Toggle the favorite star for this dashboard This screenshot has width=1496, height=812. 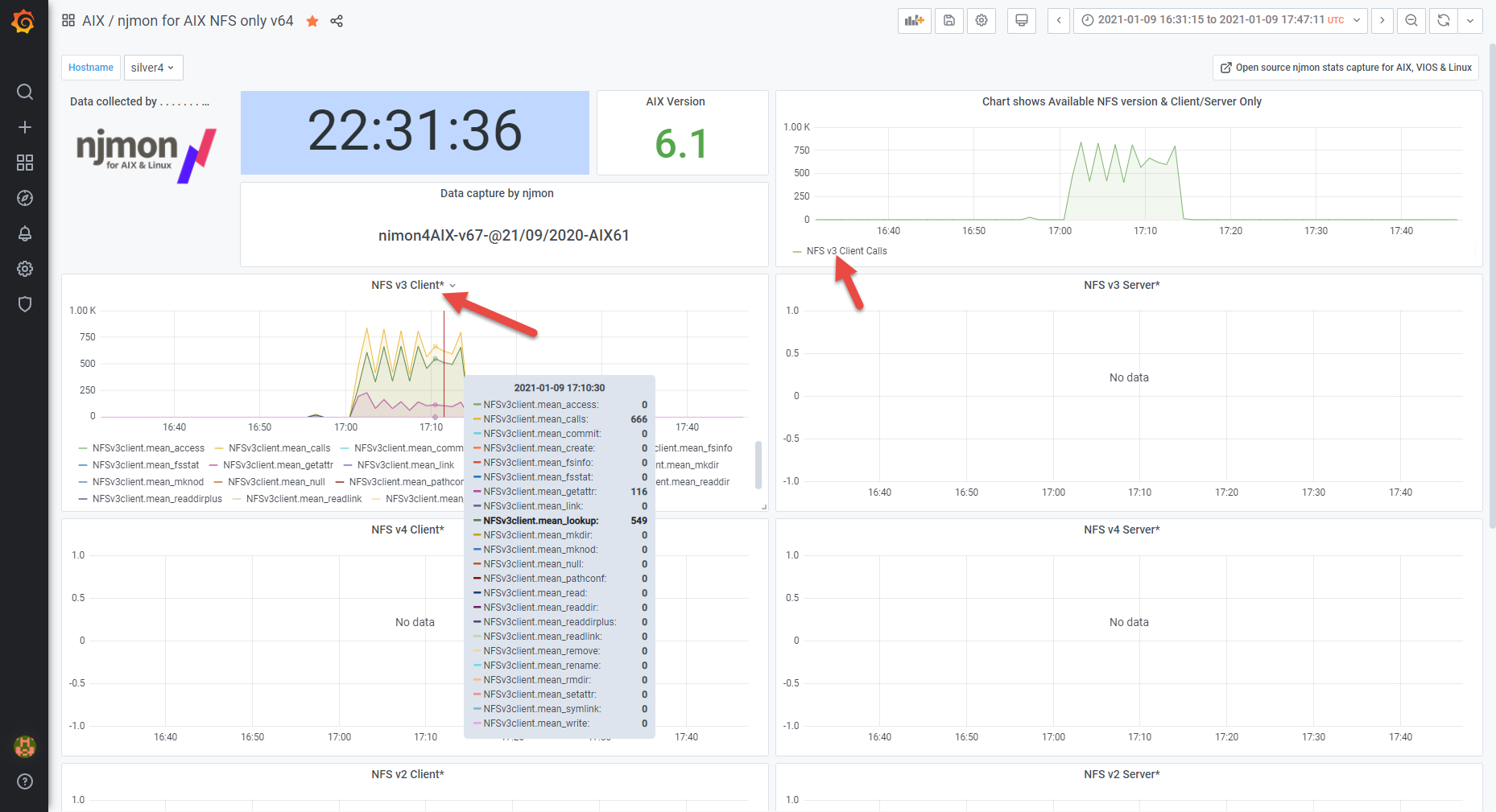(x=312, y=21)
